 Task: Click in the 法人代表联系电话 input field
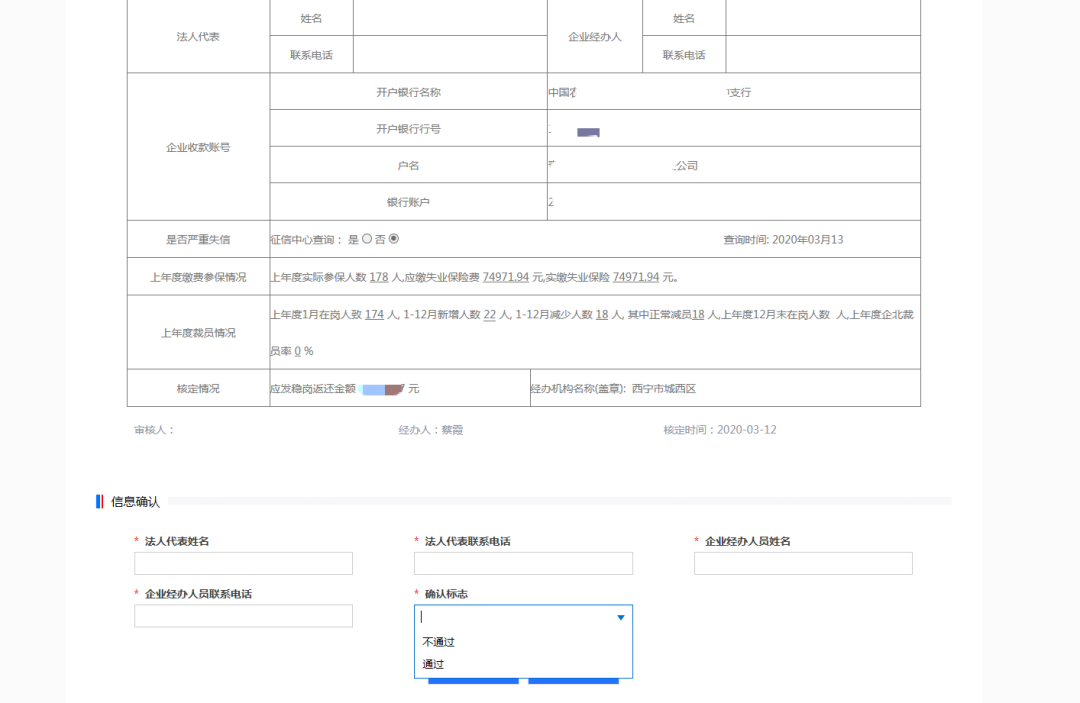522,563
